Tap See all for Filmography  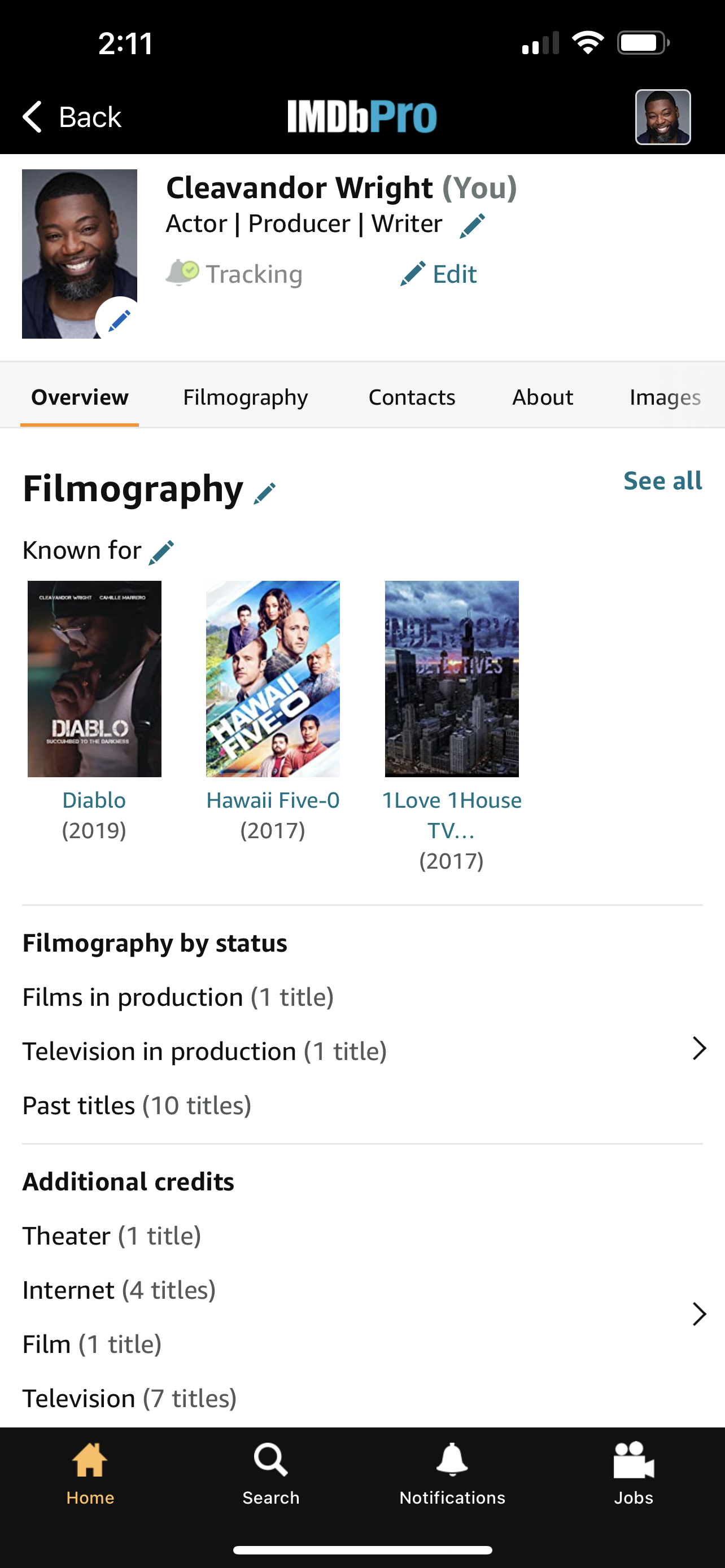point(662,481)
